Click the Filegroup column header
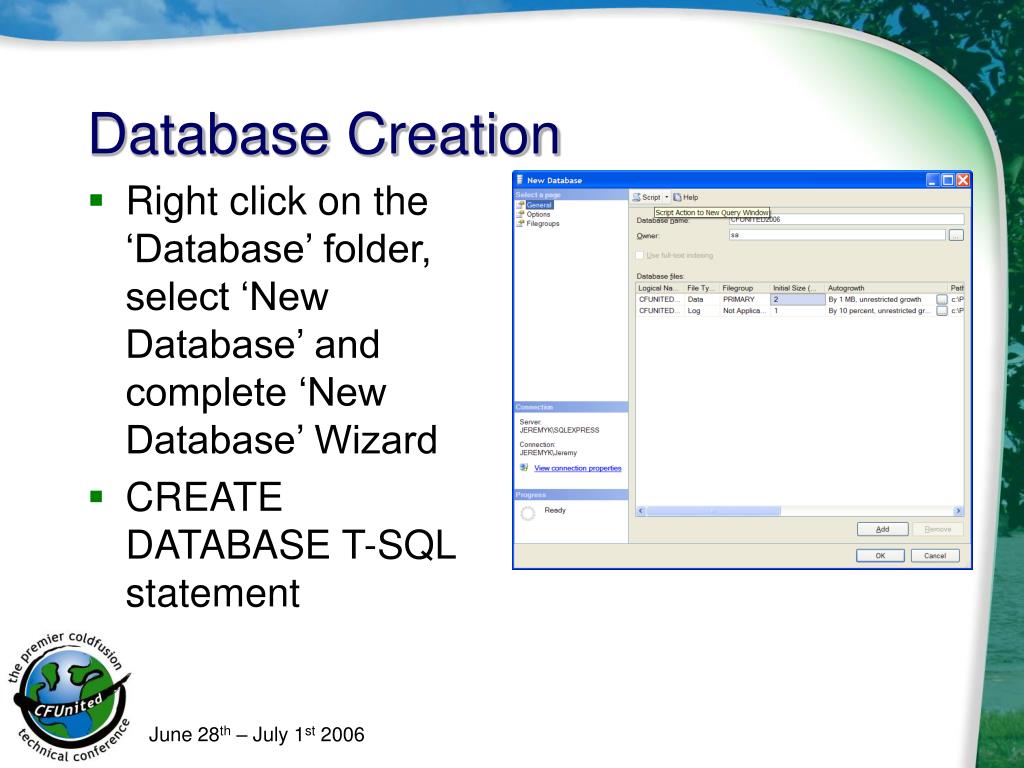This screenshot has height=768, width=1024. (x=744, y=288)
